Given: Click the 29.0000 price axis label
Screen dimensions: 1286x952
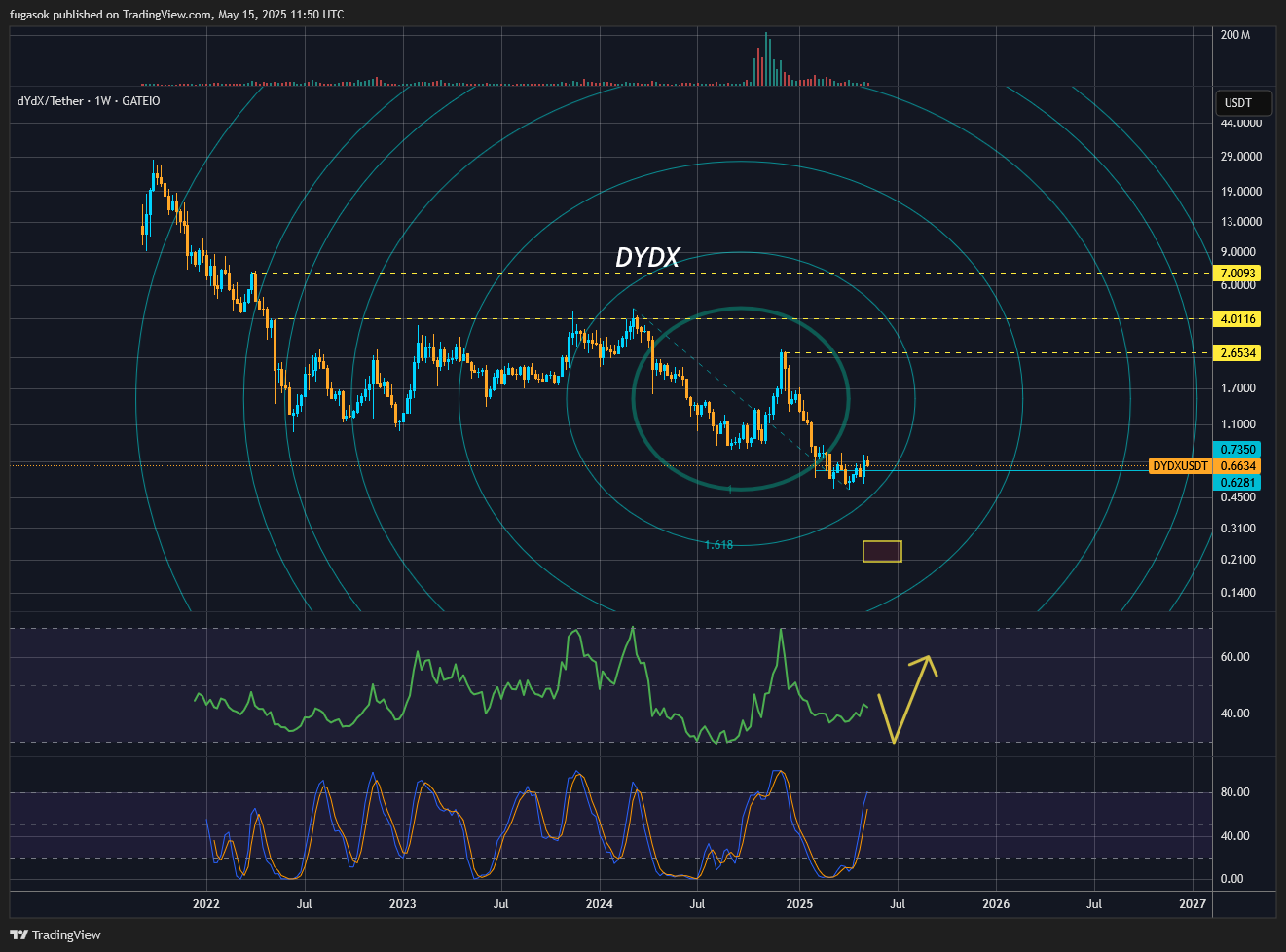Looking at the screenshot, I should coord(1241,157).
